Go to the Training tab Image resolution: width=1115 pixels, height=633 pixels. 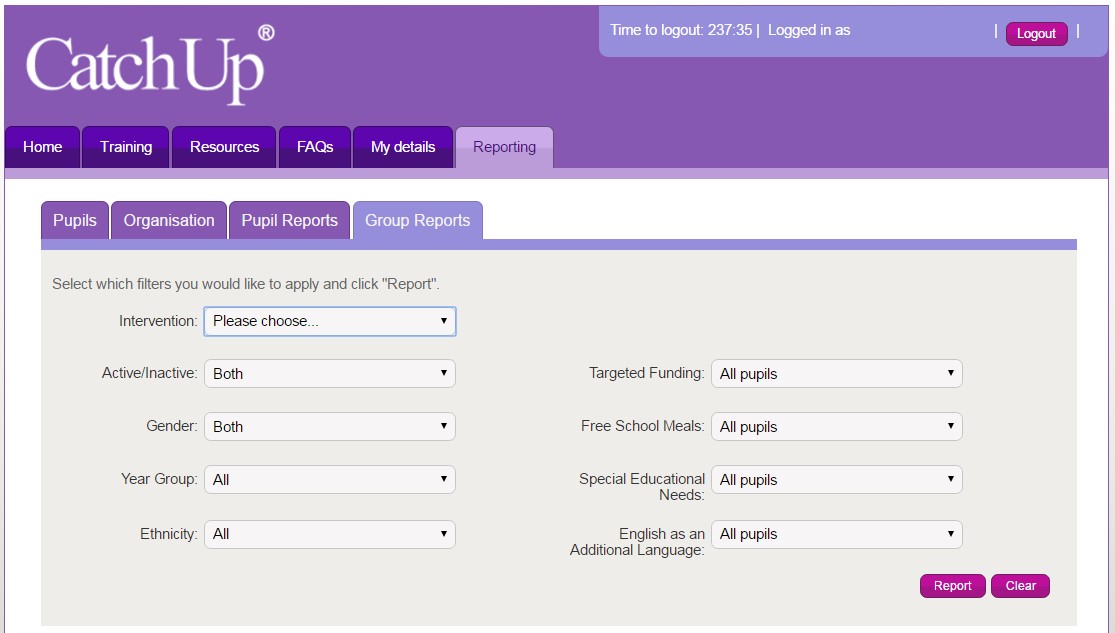(126, 147)
